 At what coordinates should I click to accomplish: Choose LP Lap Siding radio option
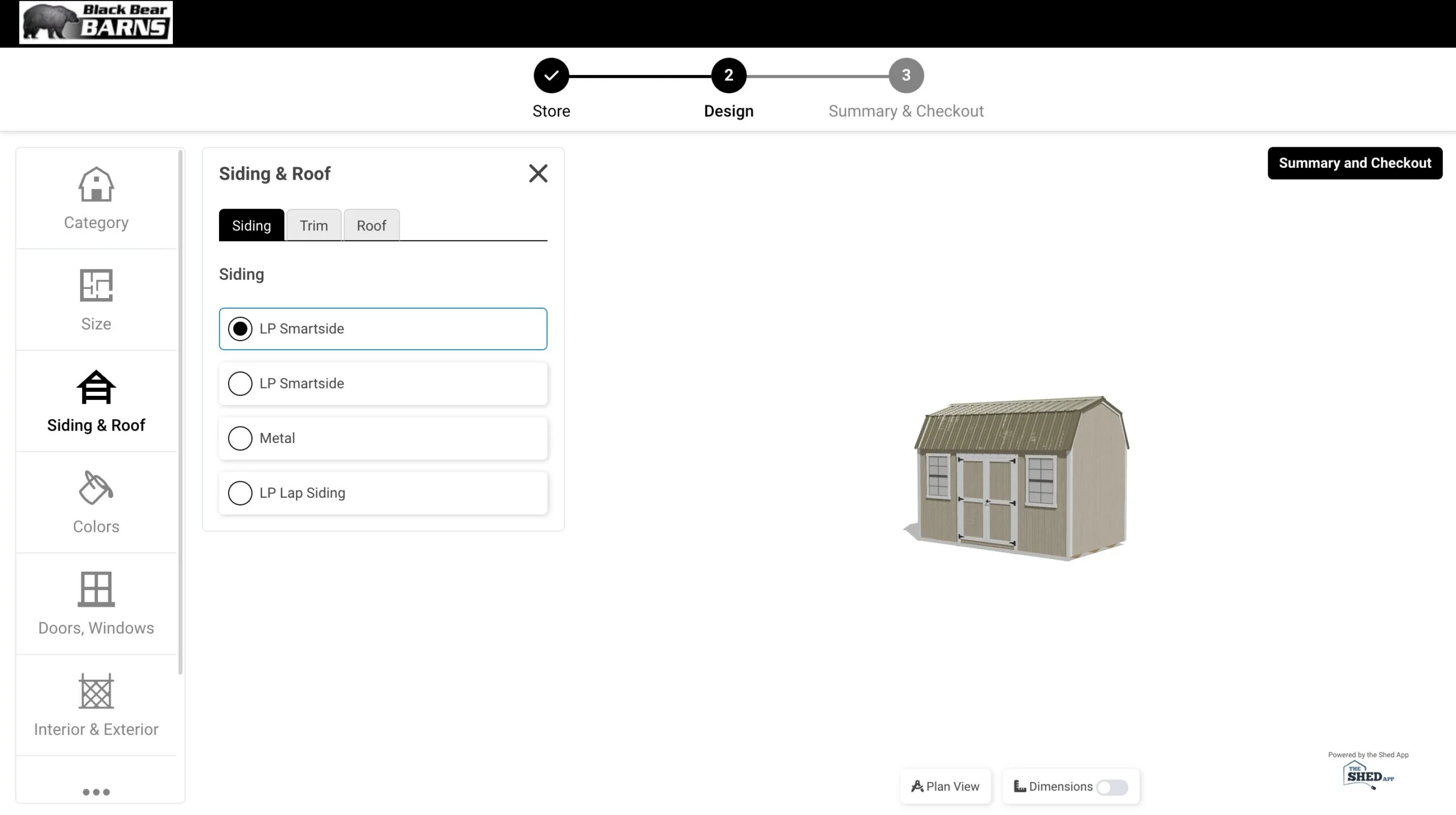[x=240, y=493]
